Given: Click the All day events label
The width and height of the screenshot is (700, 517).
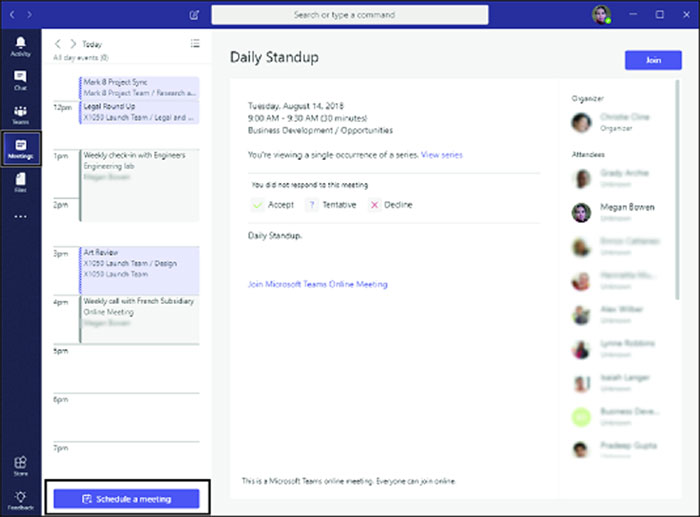Looking at the screenshot, I should (x=81, y=58).
